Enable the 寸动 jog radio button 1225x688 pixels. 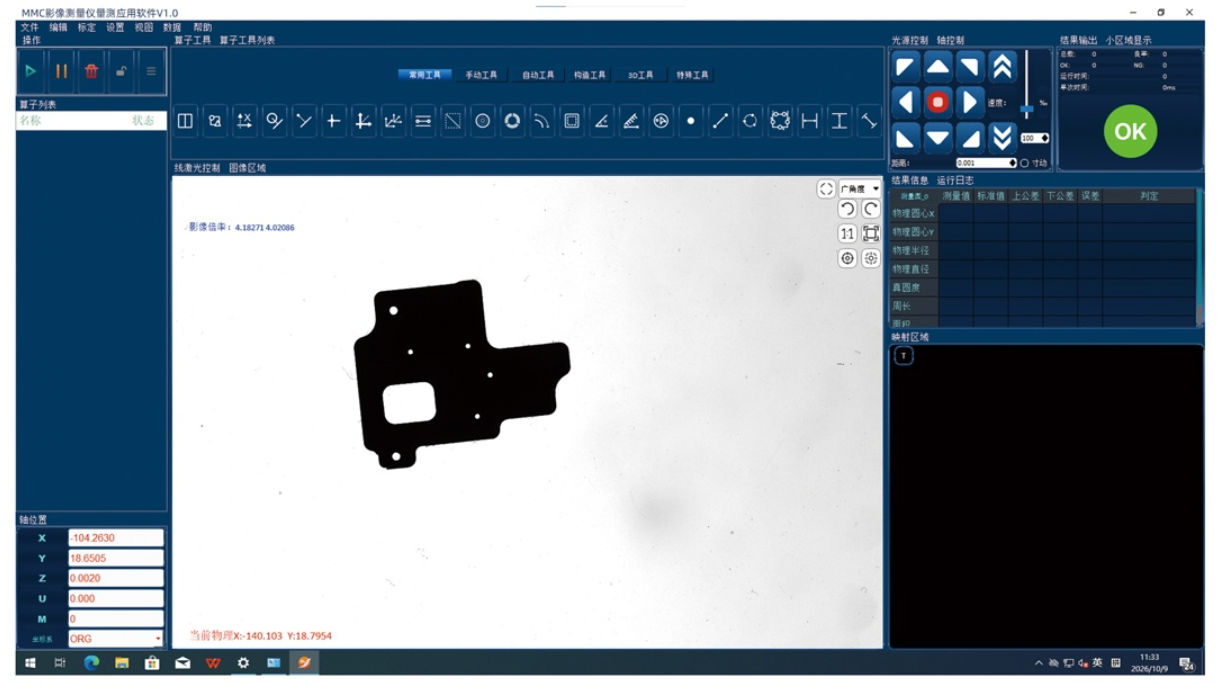click(x=1025, y=163)
